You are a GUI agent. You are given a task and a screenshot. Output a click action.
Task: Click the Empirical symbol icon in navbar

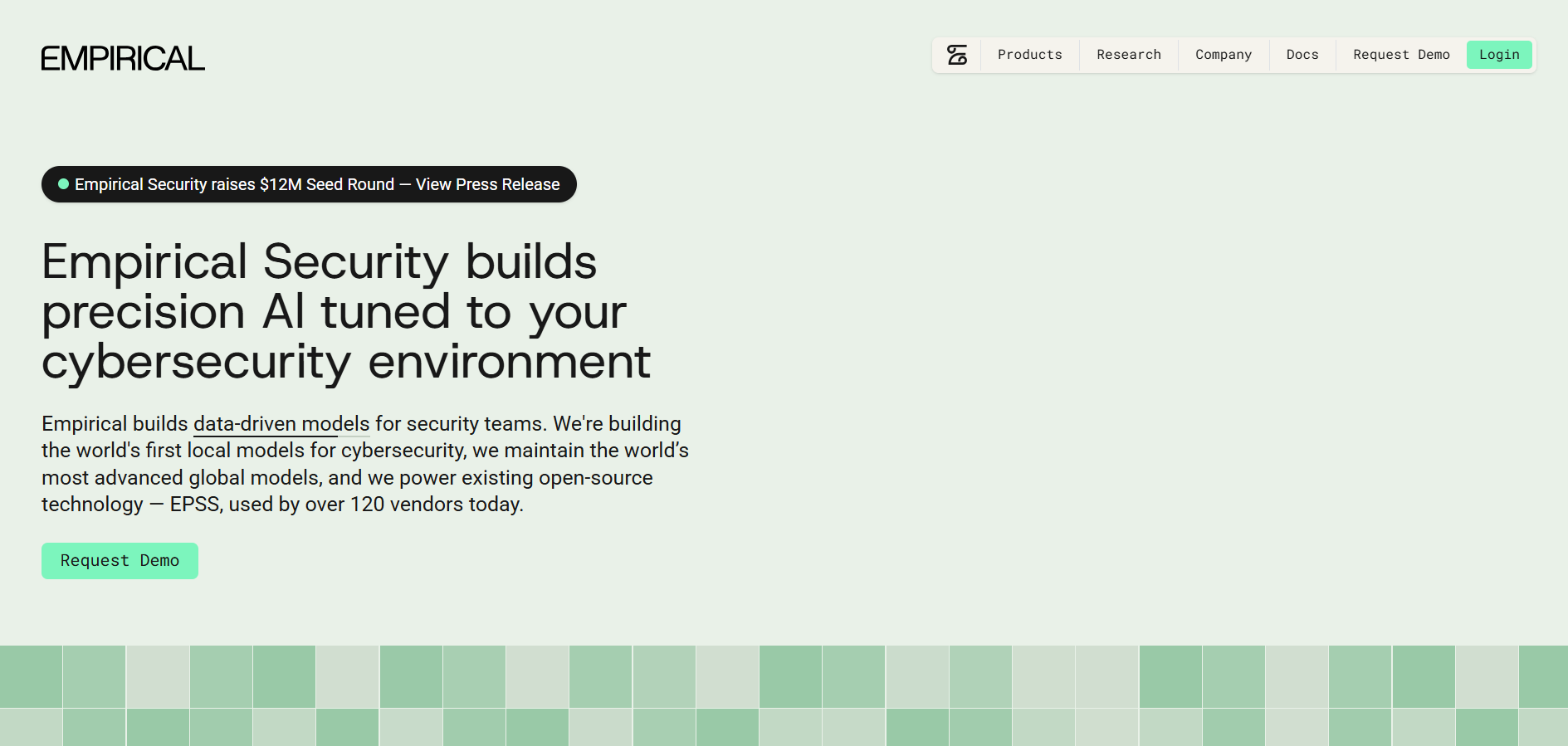[957, 55]
